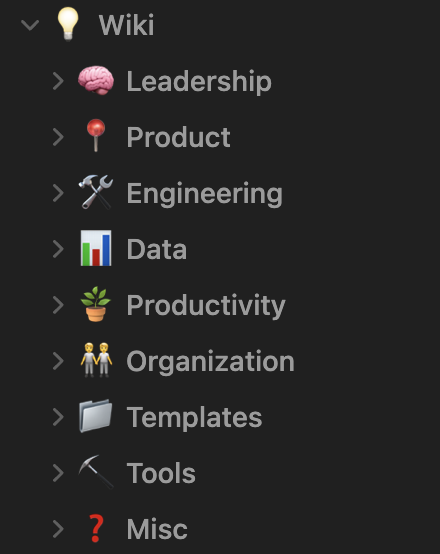Click the brain icon for Leadership
The height and width of the screenshot is (554, 440).
[x=96, y=81]
